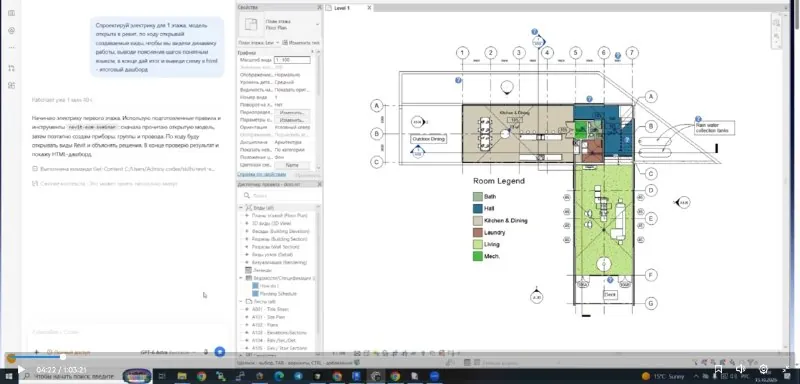The width and height of the screenshot is (800, 384).
Task: Click the plus attach icon in chat input
Action: coord(36,352)
